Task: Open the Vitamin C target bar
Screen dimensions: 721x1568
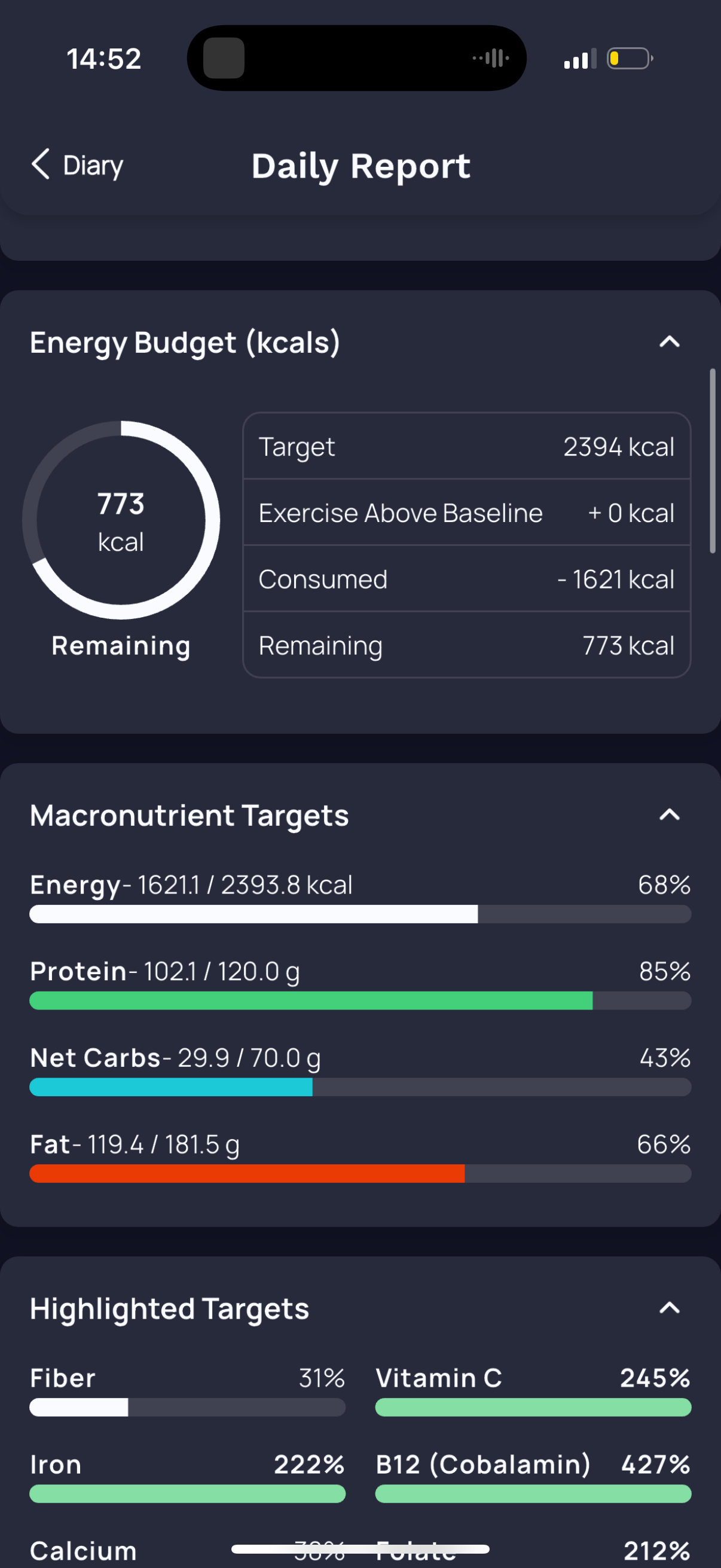Action: pyautogui.click(x=533, y=1407)
